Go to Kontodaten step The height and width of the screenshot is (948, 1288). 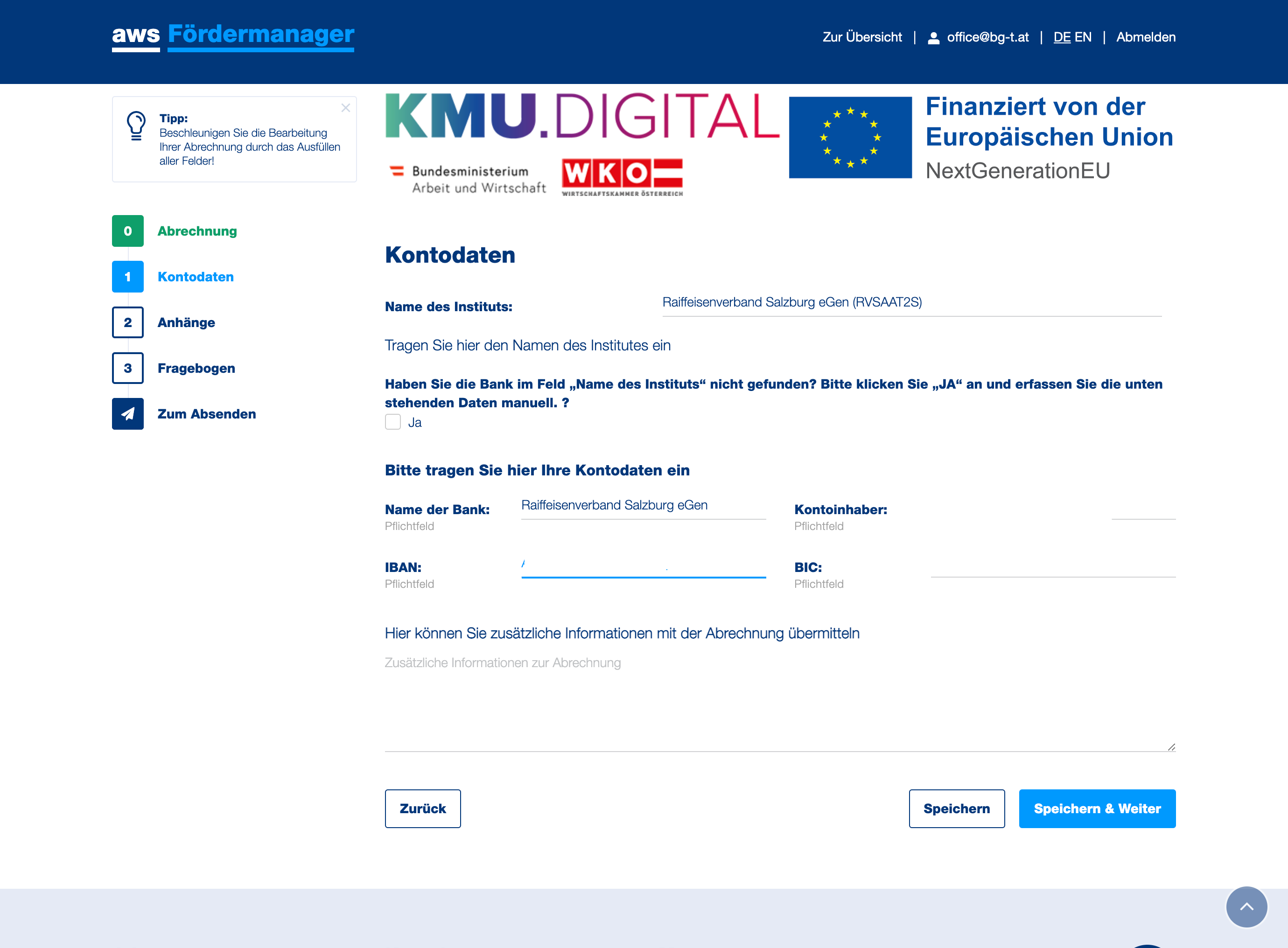(196, 277)
